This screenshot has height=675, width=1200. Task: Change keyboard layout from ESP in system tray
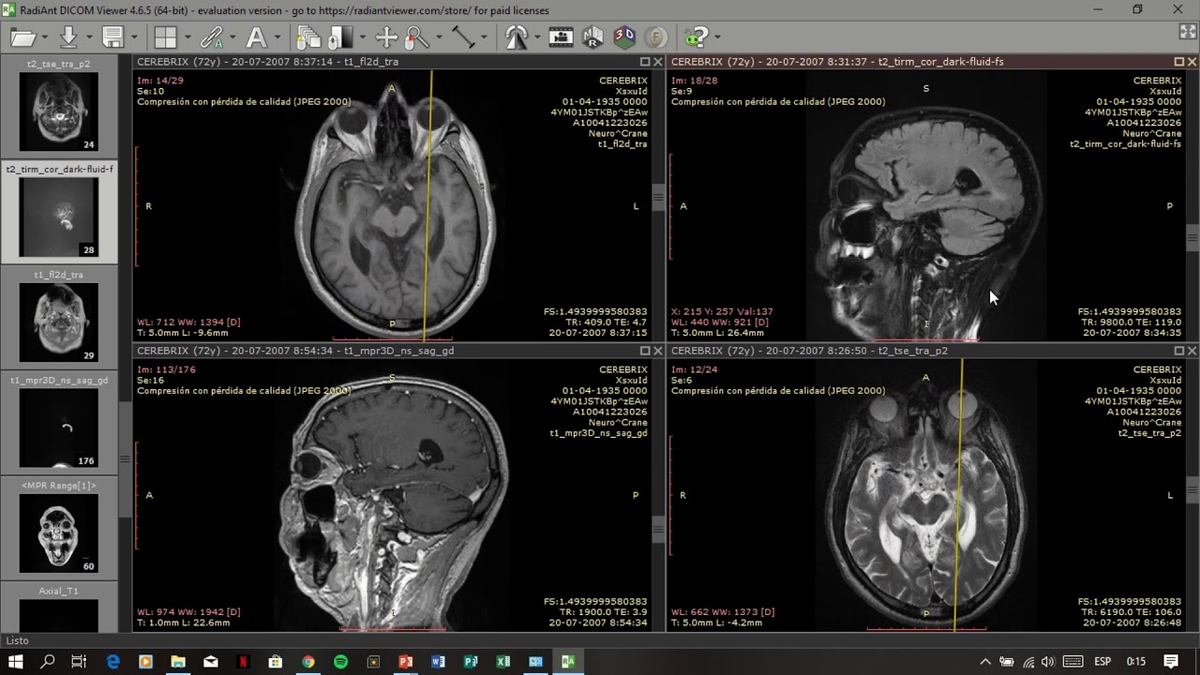pyautogui.click(x=1102, y=661)
